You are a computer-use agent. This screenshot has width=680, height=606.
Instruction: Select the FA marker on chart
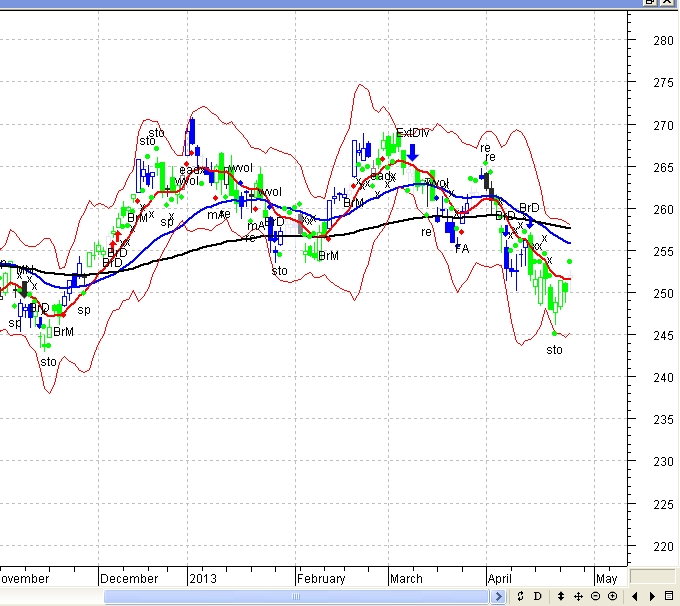[x=461, y=248]
